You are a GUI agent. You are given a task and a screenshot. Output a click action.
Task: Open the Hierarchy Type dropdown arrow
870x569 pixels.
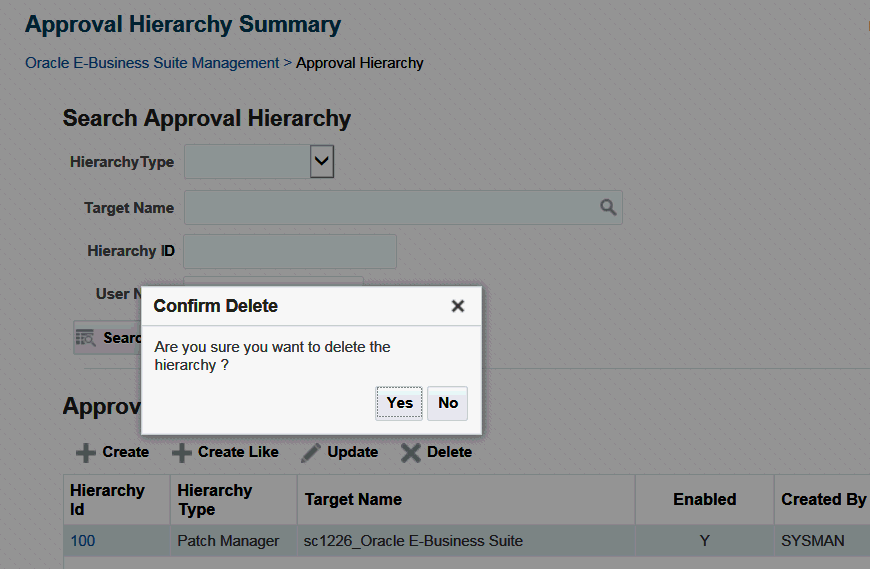(322, 162)
